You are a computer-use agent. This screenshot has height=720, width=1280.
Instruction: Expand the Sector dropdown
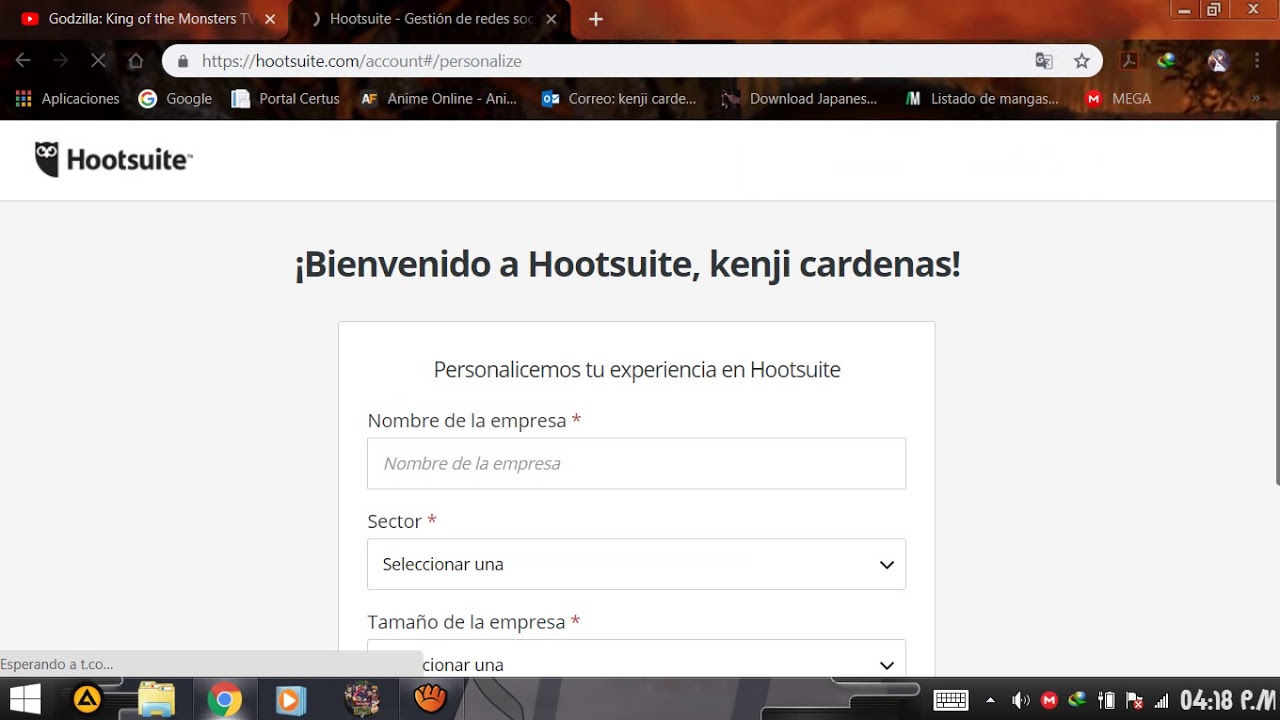[636, 564]
